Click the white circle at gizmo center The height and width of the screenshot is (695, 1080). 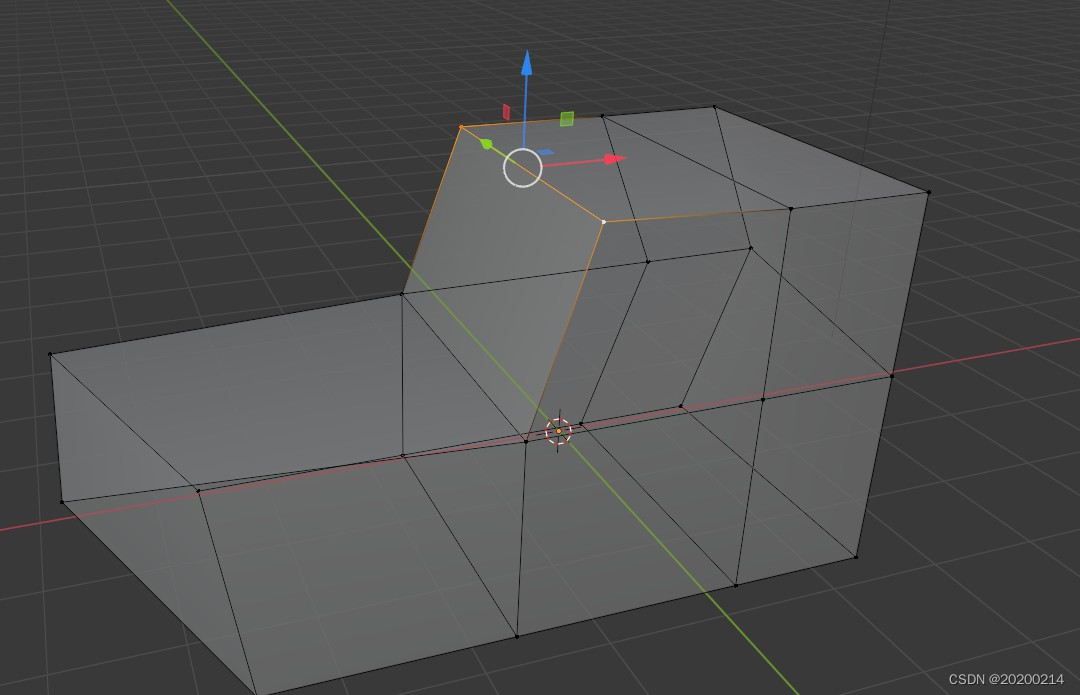tap(523, 167)
